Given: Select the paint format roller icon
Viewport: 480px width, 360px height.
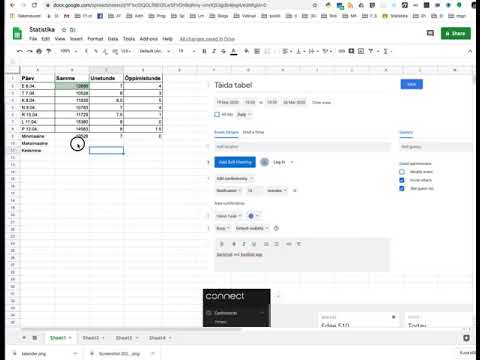Looking at the screenshot, I should (49, 51).
